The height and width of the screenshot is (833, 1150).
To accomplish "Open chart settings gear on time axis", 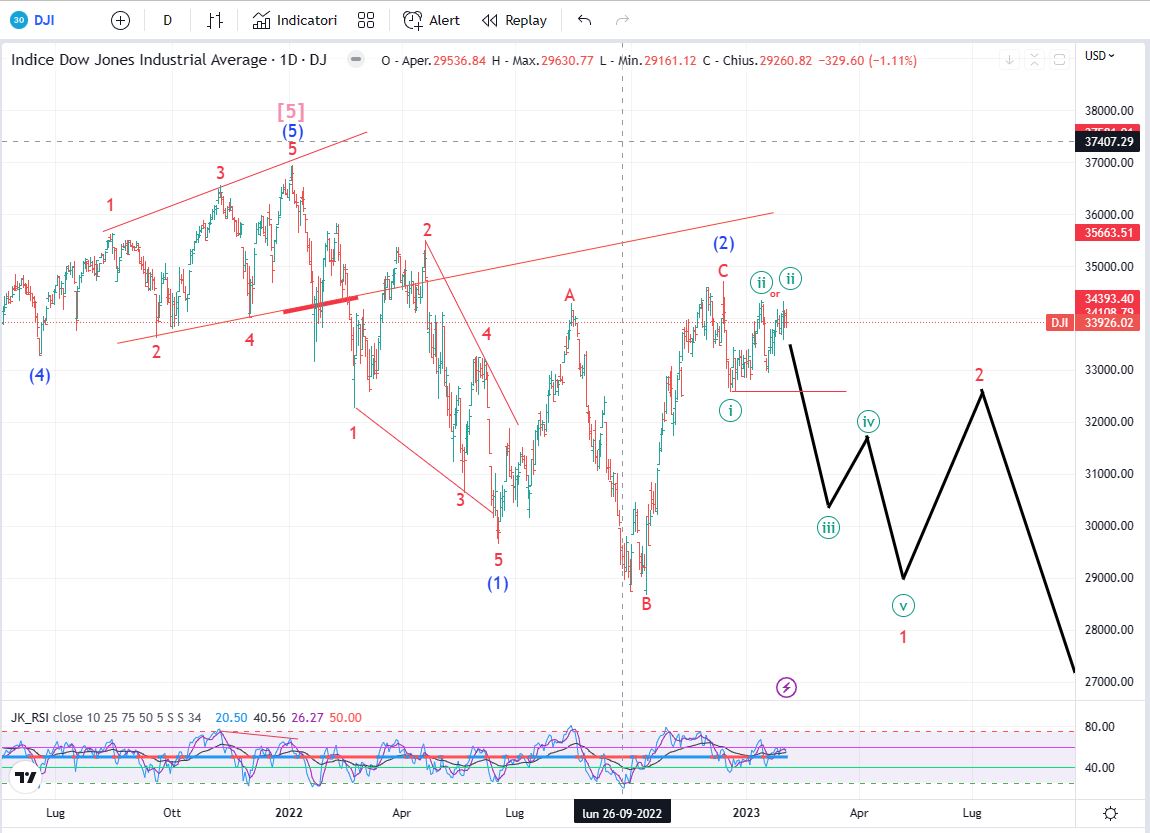I will pyautogui.click(x=1110, y=813).
